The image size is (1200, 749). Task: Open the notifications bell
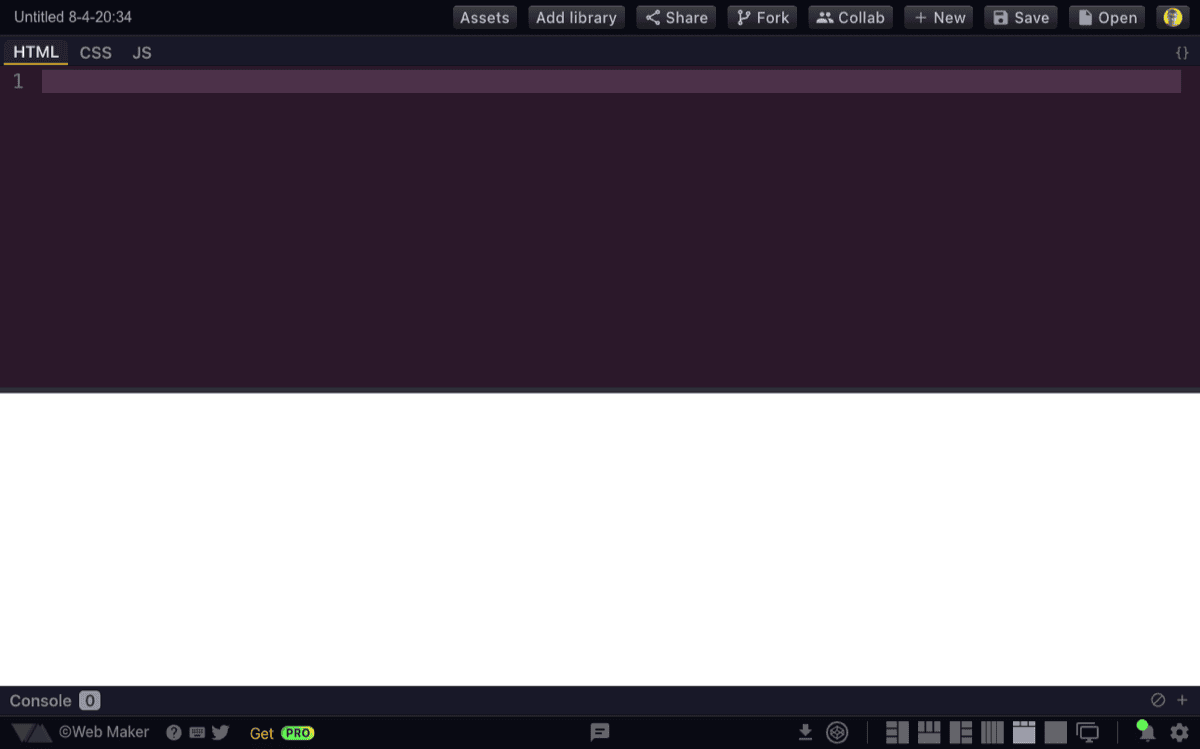1144,733
